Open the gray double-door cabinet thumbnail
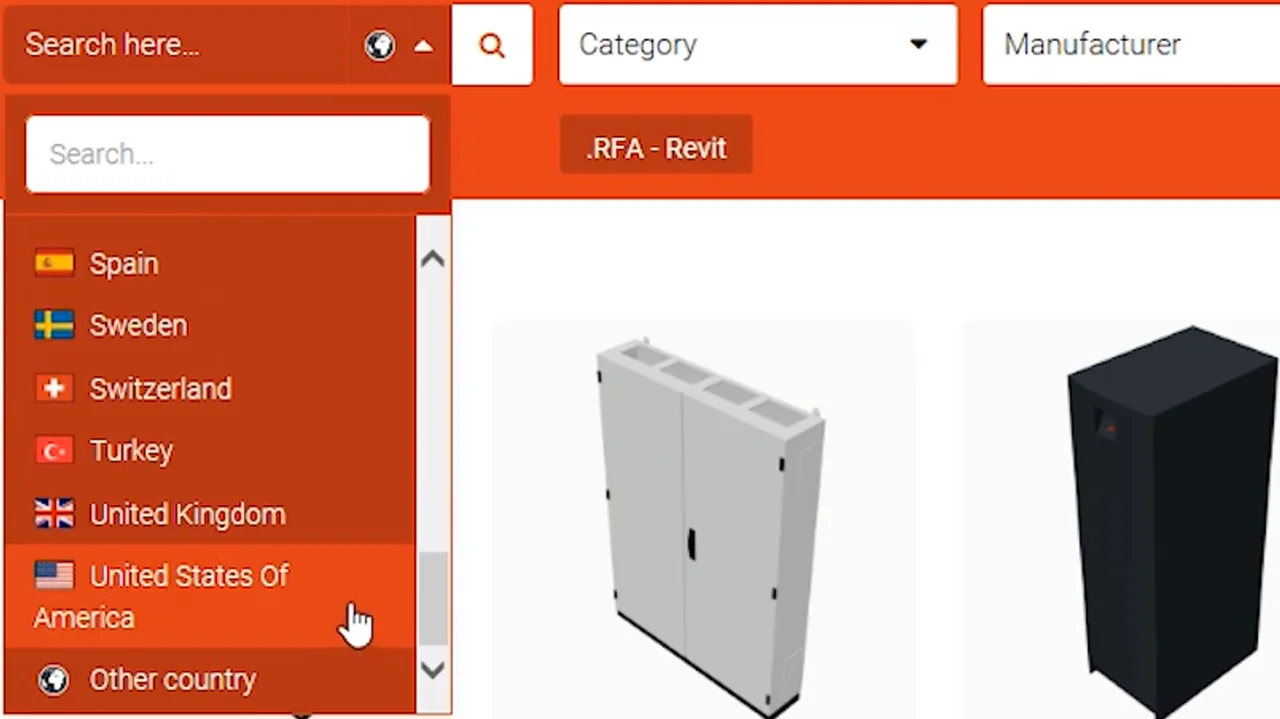The height and width of the screenshot is (719, 1280). (704, 520)
